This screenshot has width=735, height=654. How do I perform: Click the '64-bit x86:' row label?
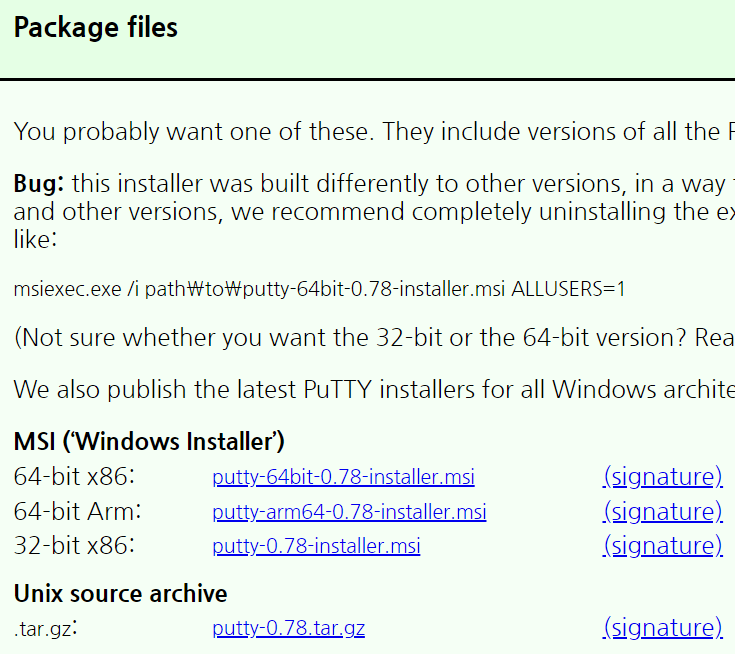[74, 477]
